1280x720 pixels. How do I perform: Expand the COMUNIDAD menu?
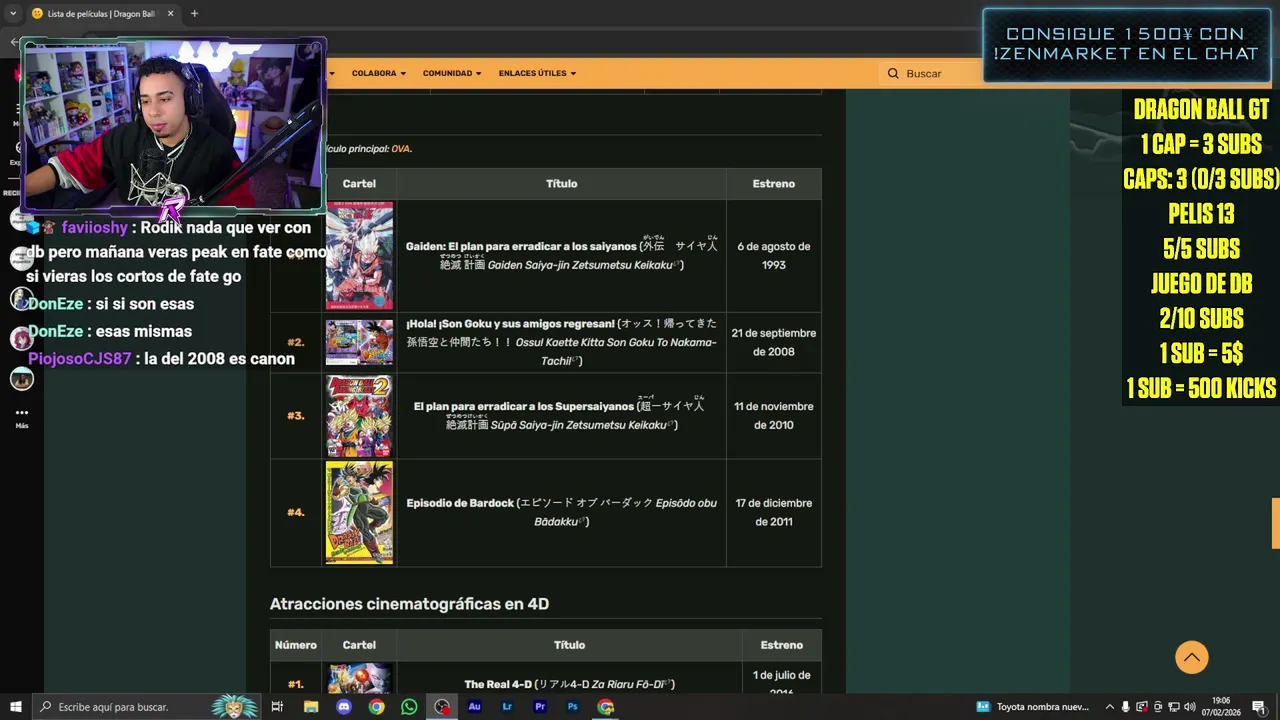pyautogui.click(x=452, y=73)
